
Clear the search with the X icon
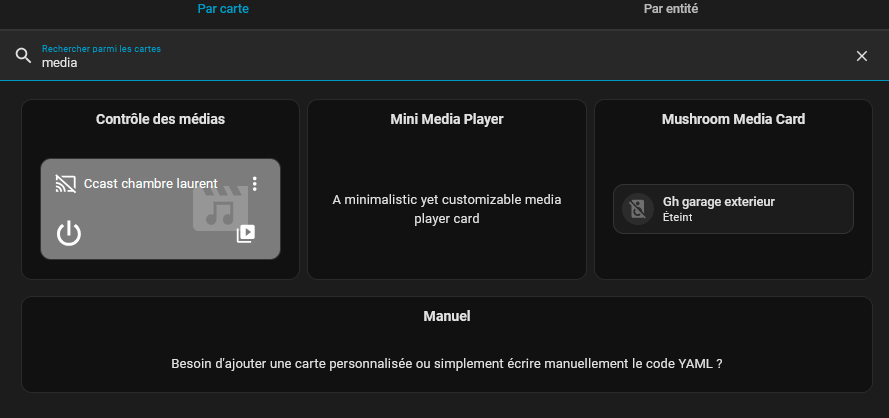(861, 56)
